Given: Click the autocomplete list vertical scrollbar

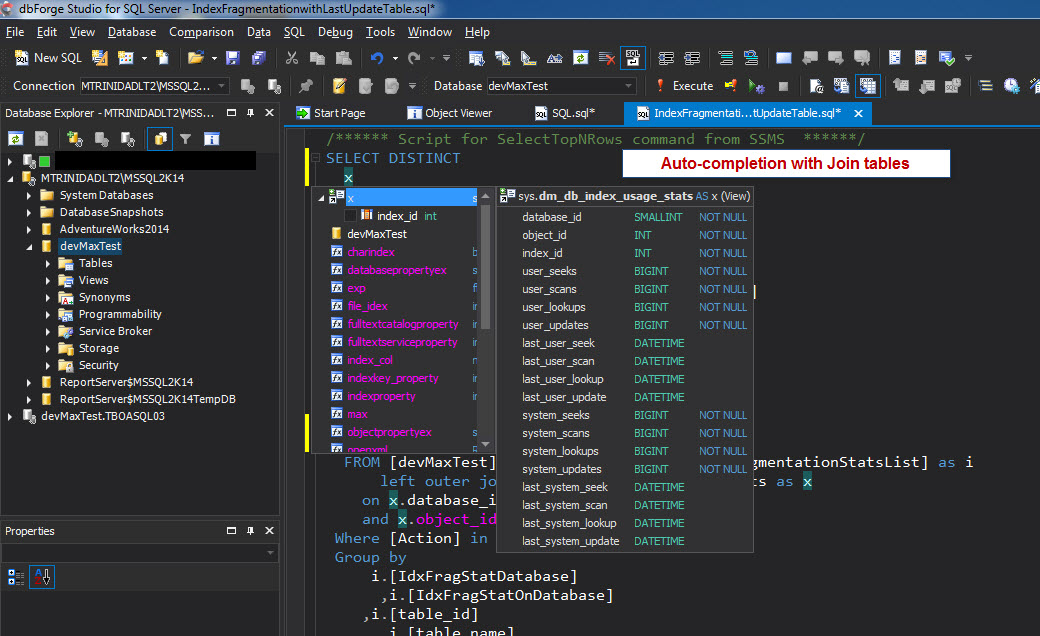Looking at the screenshot, I should (486, 265).
